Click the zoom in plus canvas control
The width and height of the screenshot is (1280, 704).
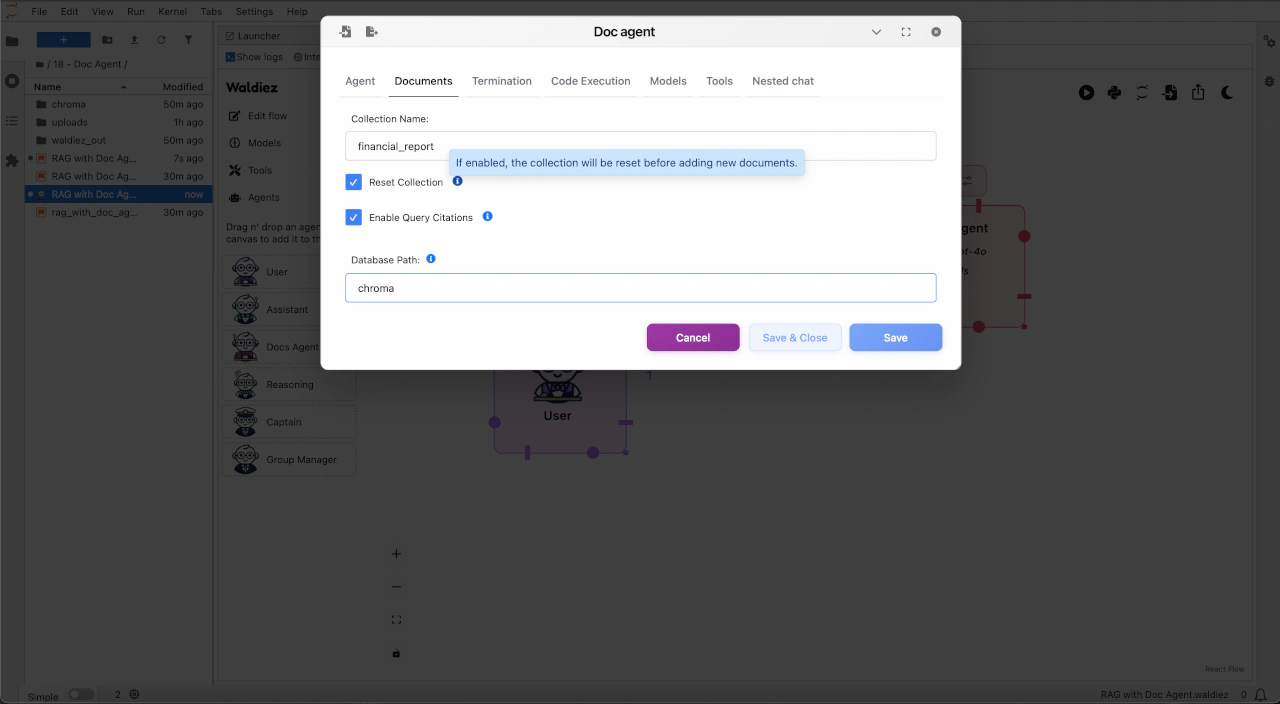click(396, 554)
